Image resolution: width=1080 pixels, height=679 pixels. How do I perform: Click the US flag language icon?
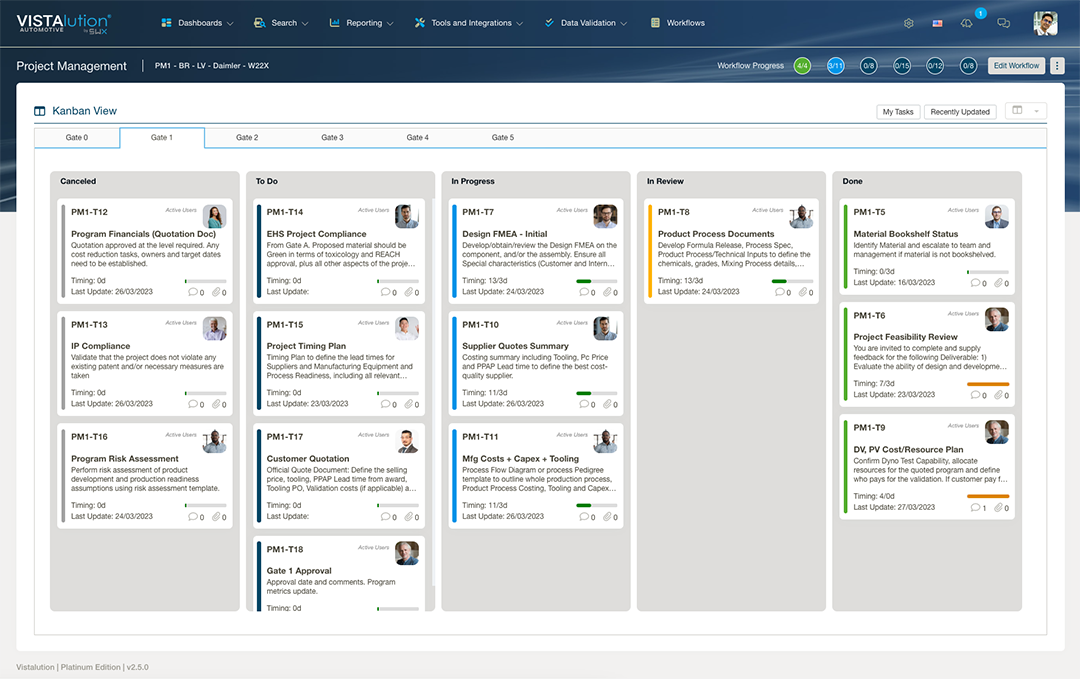pyautogui.click(x=937, y=23)
